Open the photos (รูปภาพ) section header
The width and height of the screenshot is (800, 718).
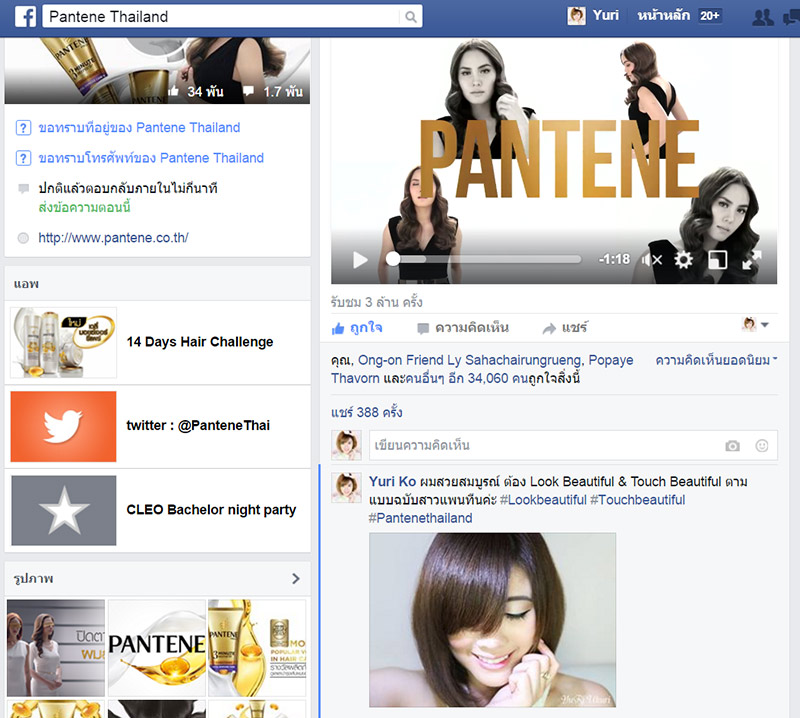34,579
